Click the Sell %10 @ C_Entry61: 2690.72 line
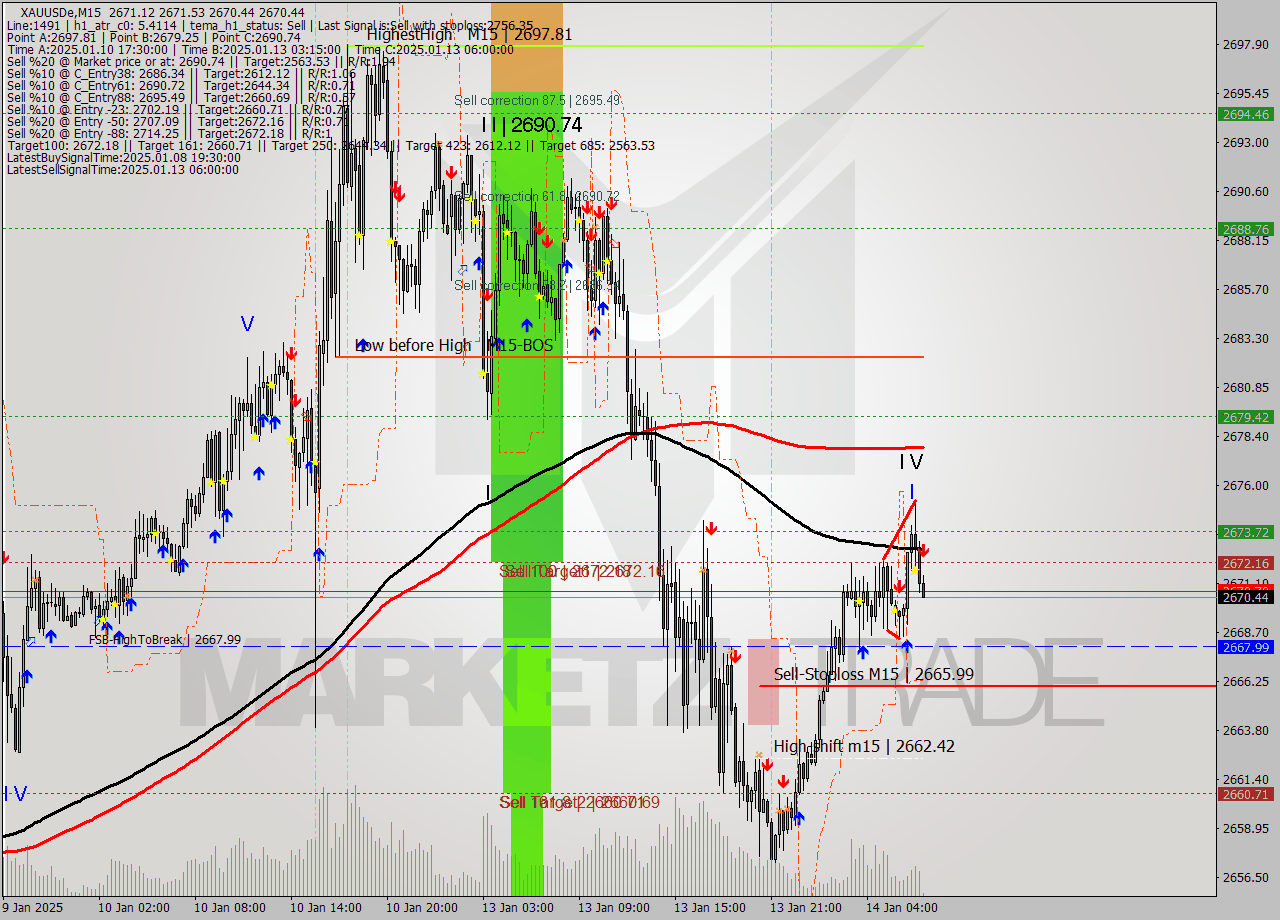Screen dimensions: 1280x920 [181, 85]
